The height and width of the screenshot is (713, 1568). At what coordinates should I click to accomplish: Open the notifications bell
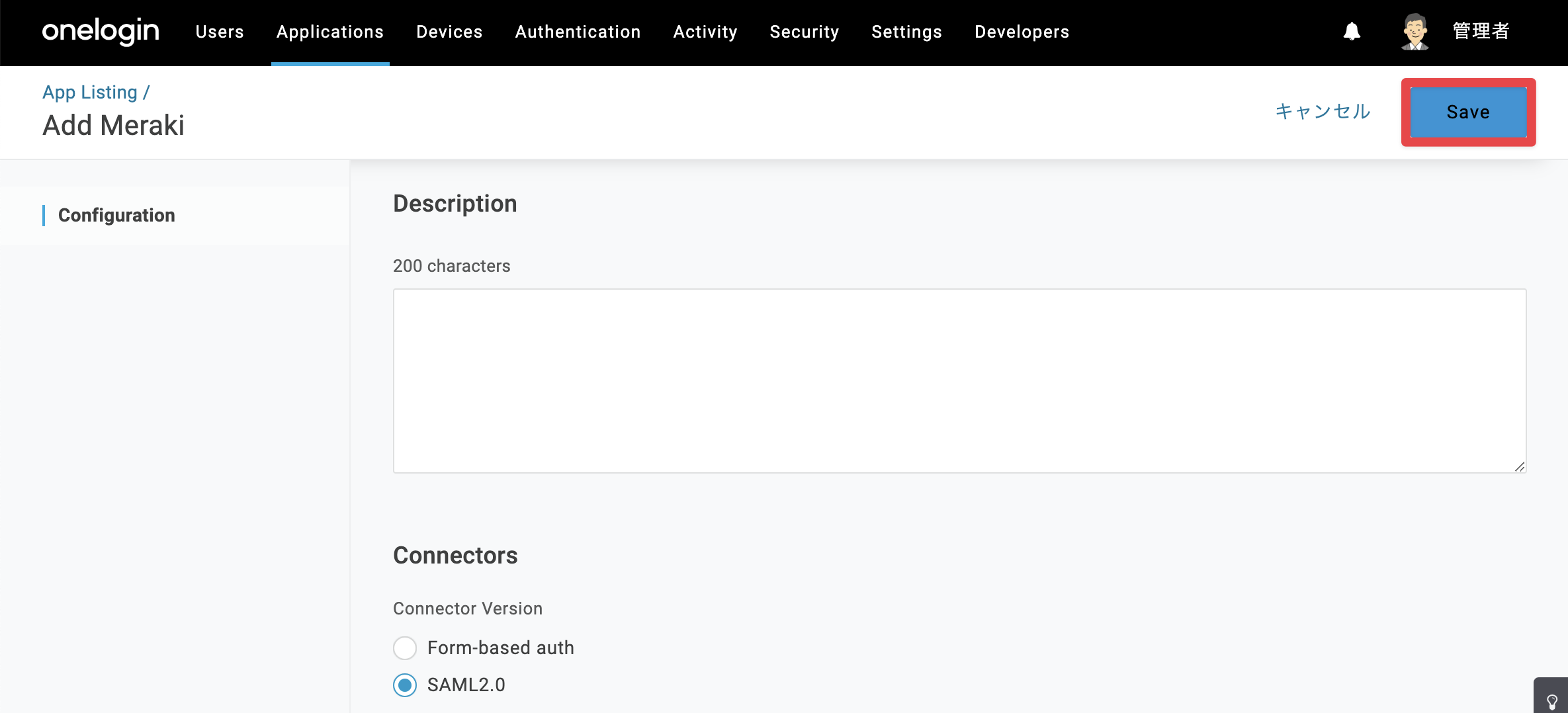(x=1352, y=31)
